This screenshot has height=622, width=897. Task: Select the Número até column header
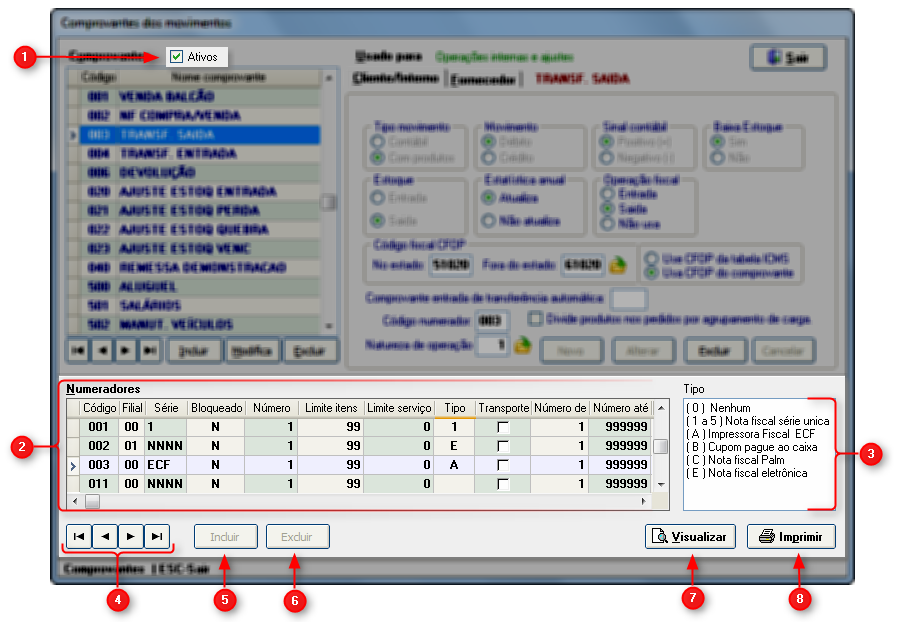tap(621, 408)
